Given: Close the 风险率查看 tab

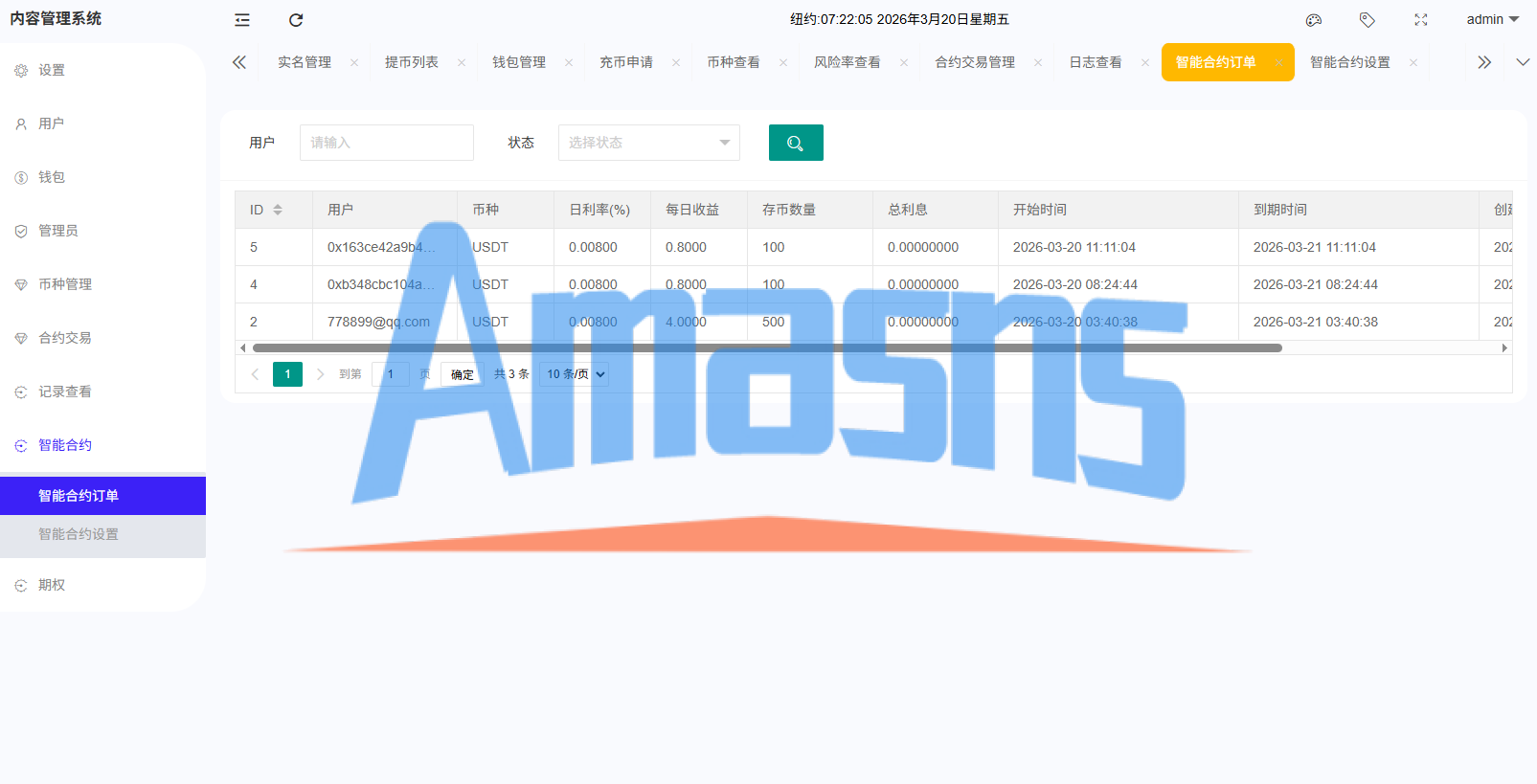Looking at the screenshot, I should (x=904, y=62).
